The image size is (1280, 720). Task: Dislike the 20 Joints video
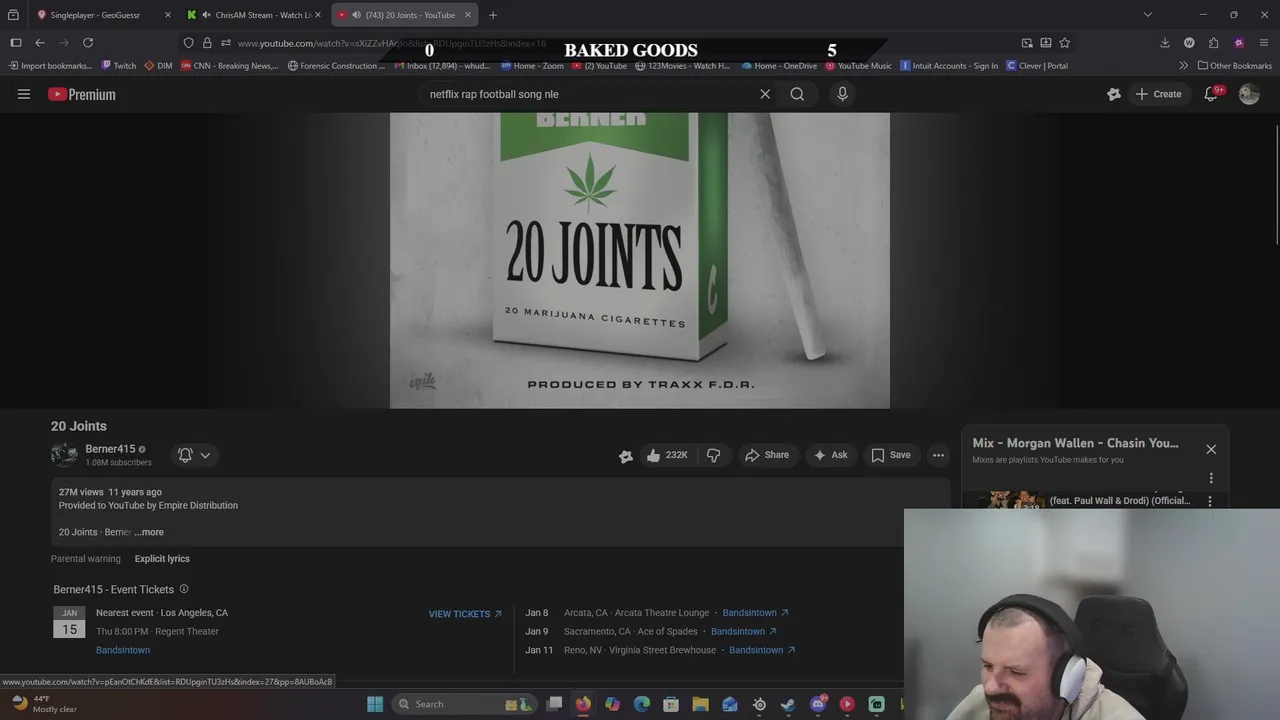pyautogui.click(x=714, y=455)
